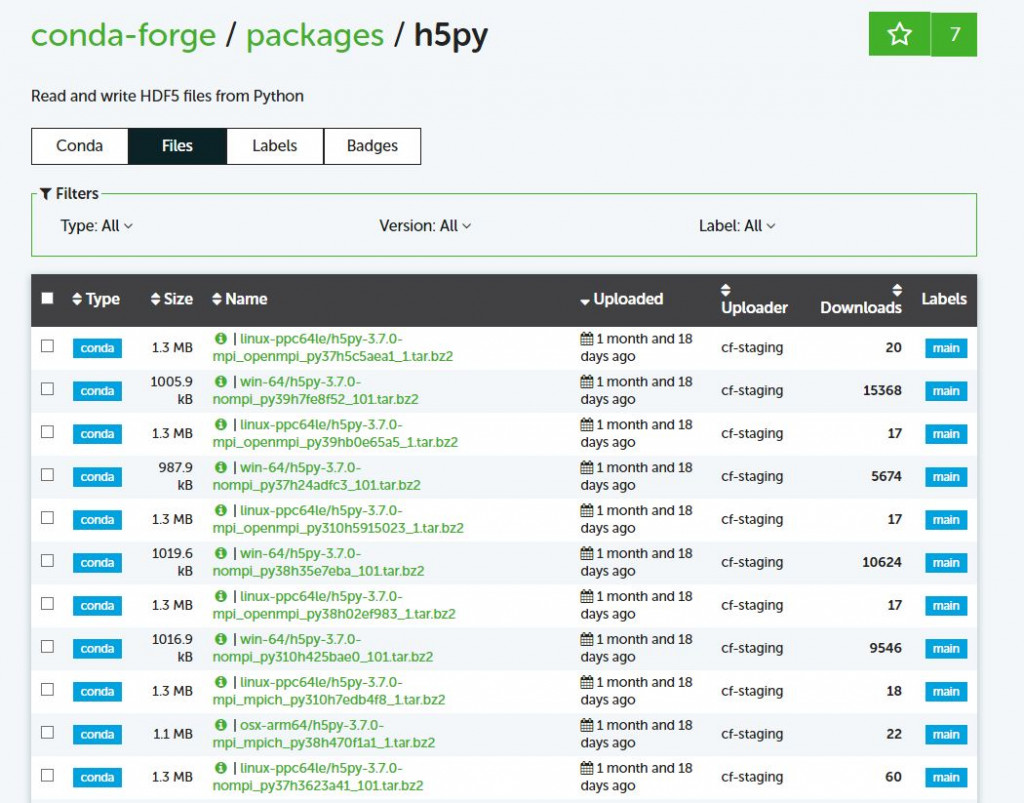Click calendar icon in py38h35e7eba row

[x=586, y=553]
